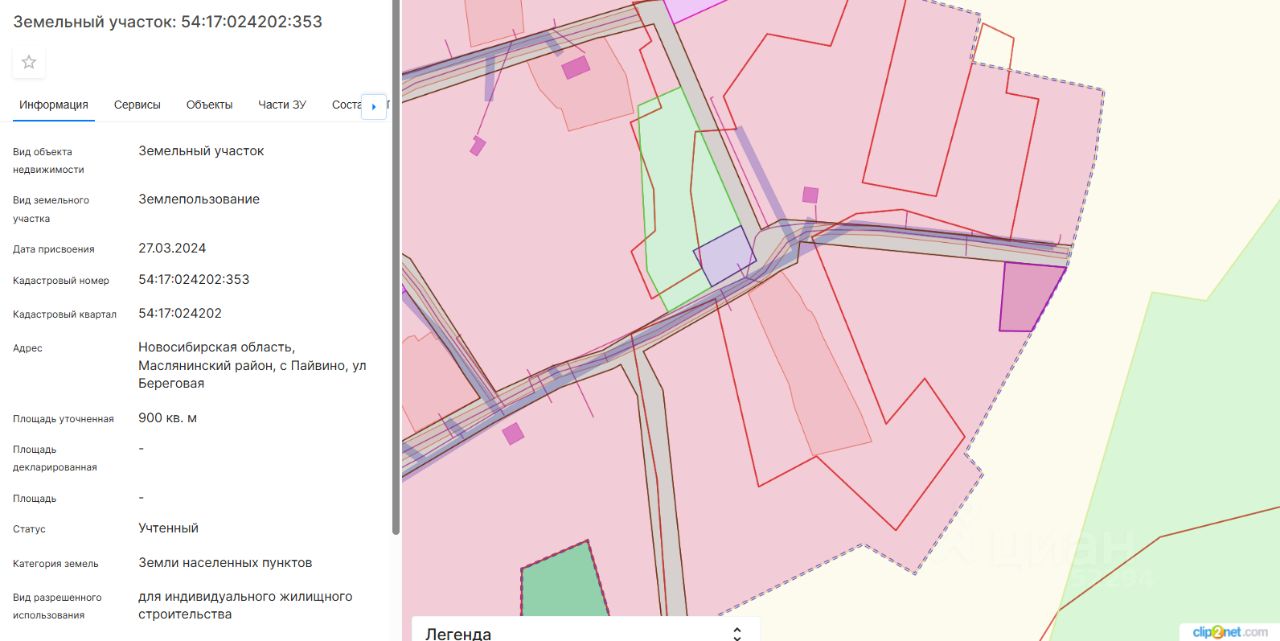Add parcel to favorites with star icon
Screen dimensions: 1280x641
29,62
